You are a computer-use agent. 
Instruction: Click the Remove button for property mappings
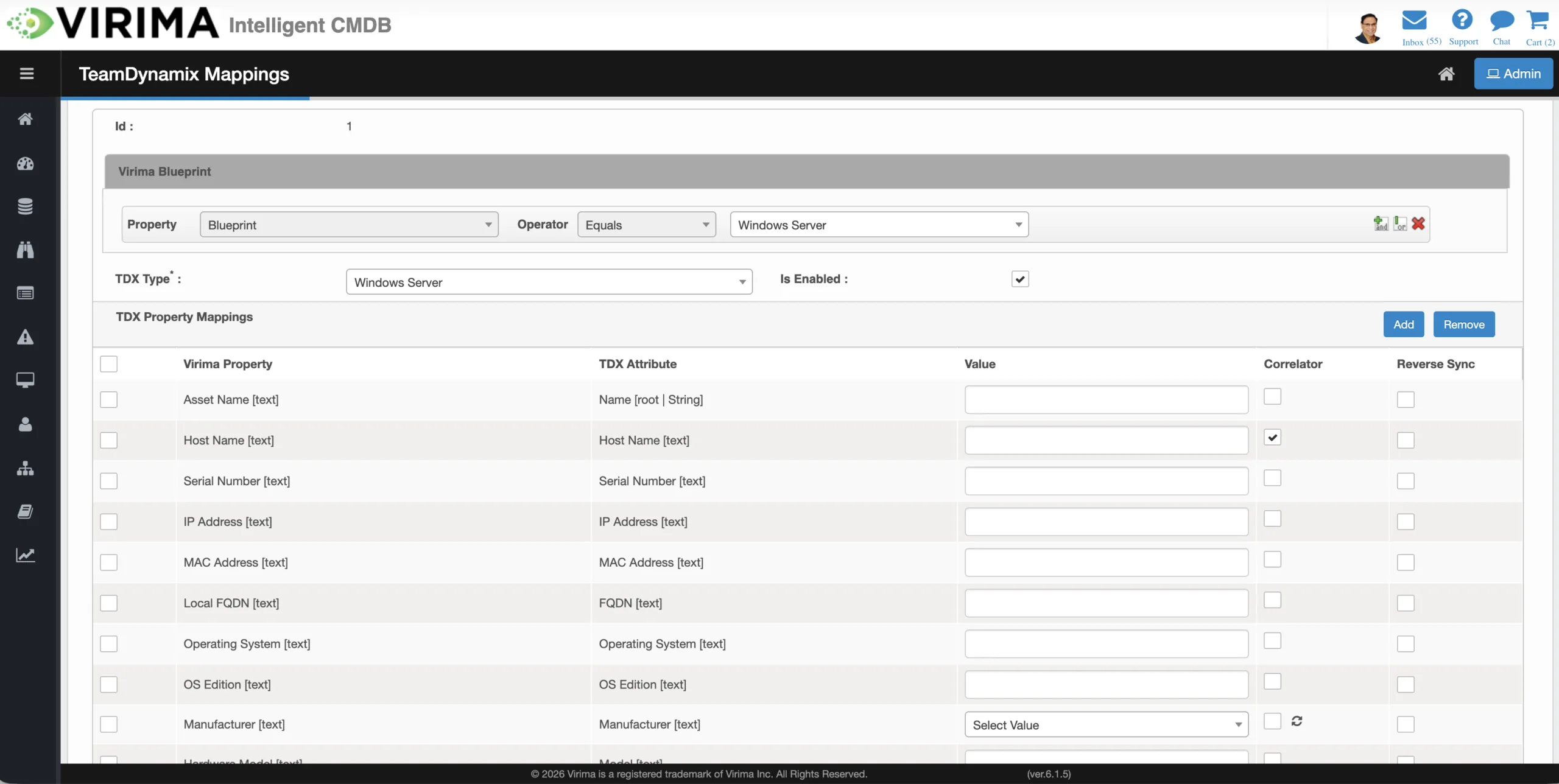coord(1464,324)
